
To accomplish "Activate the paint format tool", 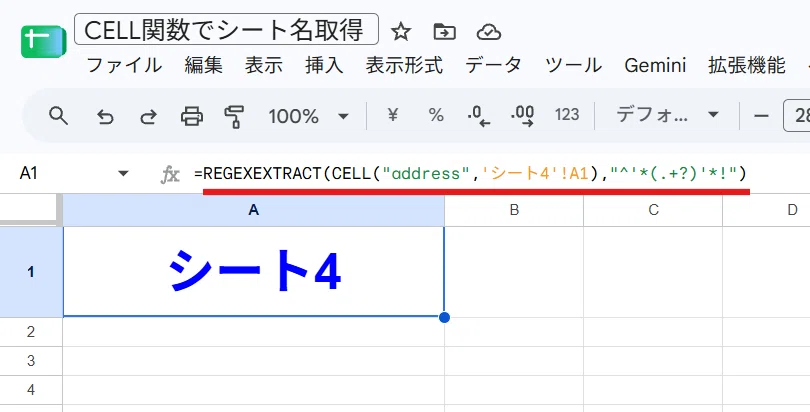I will [235, 117].
